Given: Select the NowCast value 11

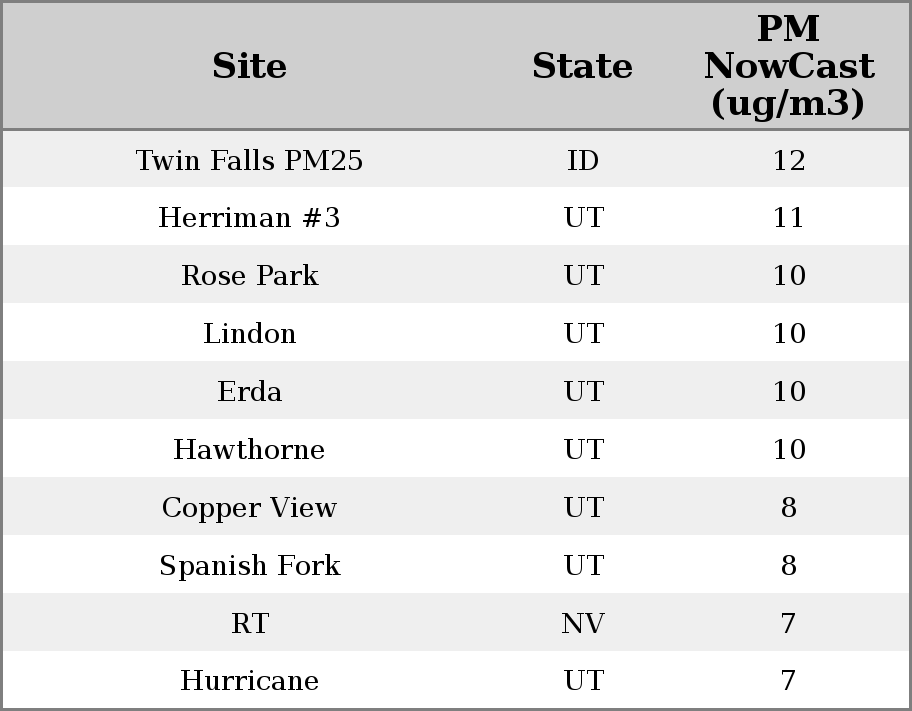Looking at the screenshot, I should coord(788,218).
